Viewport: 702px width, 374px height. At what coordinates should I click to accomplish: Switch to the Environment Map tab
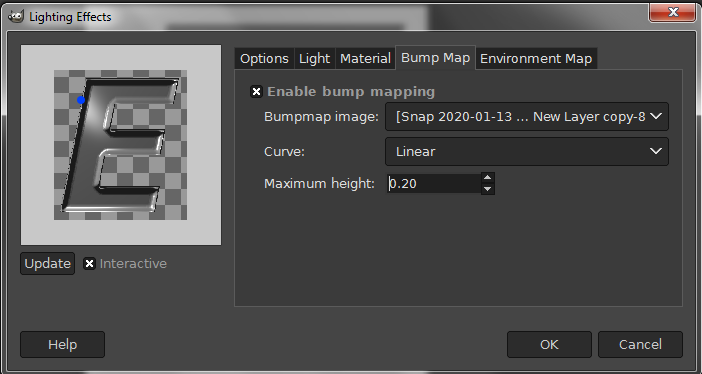point(536,59)
